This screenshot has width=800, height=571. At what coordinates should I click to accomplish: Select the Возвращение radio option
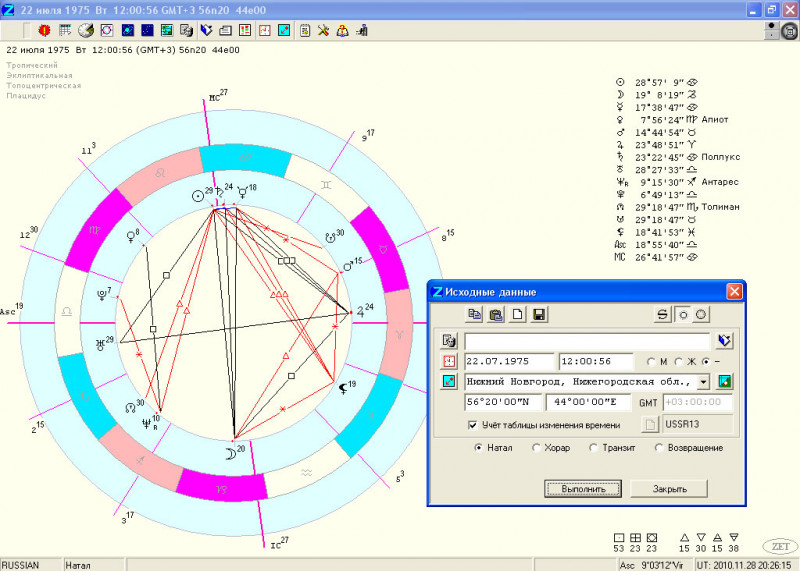coord(659,448)
